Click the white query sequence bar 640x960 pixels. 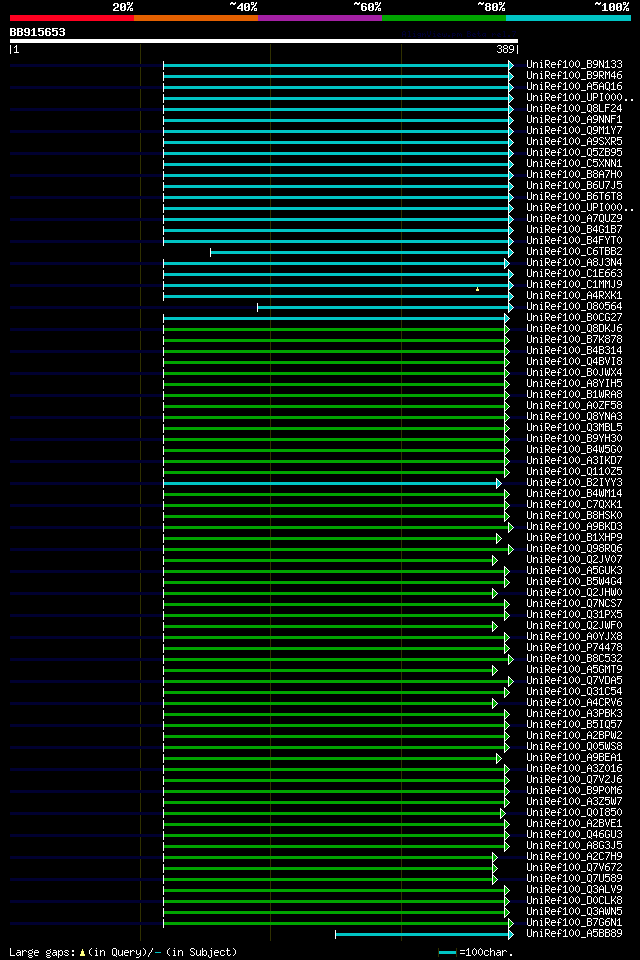click(264, 42)
